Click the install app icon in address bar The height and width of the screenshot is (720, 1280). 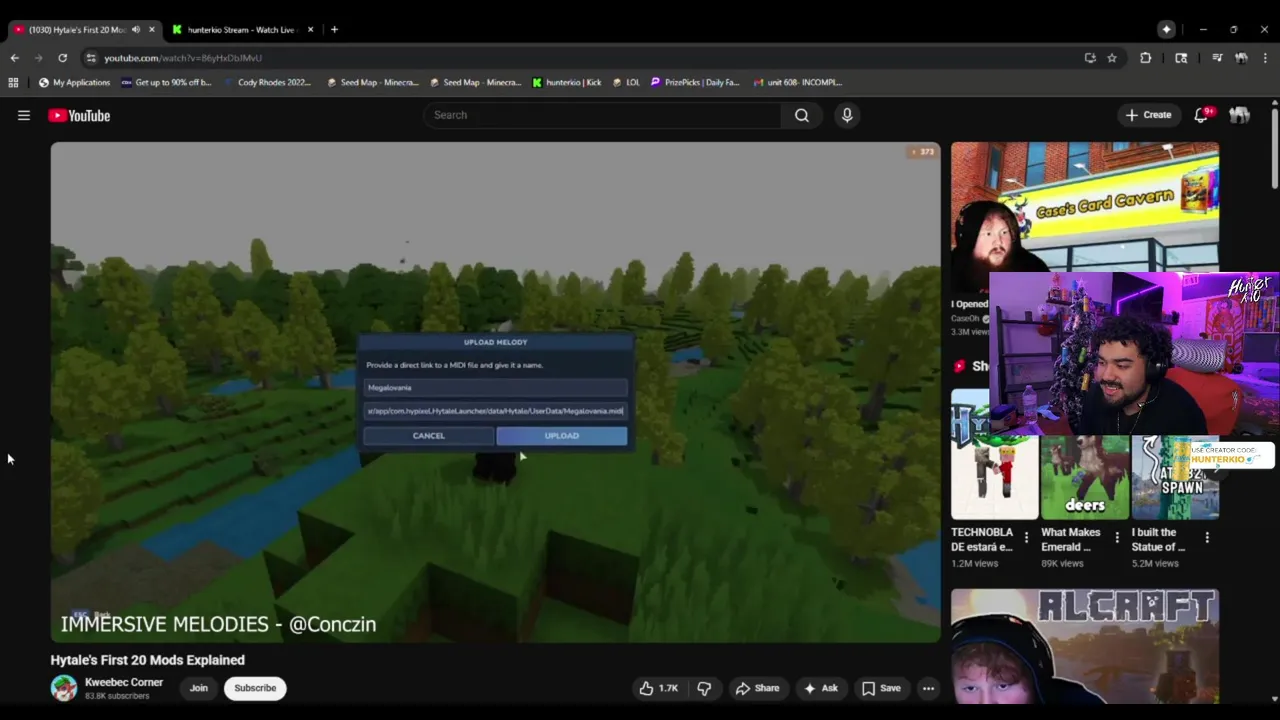(x=1090, y=58)
